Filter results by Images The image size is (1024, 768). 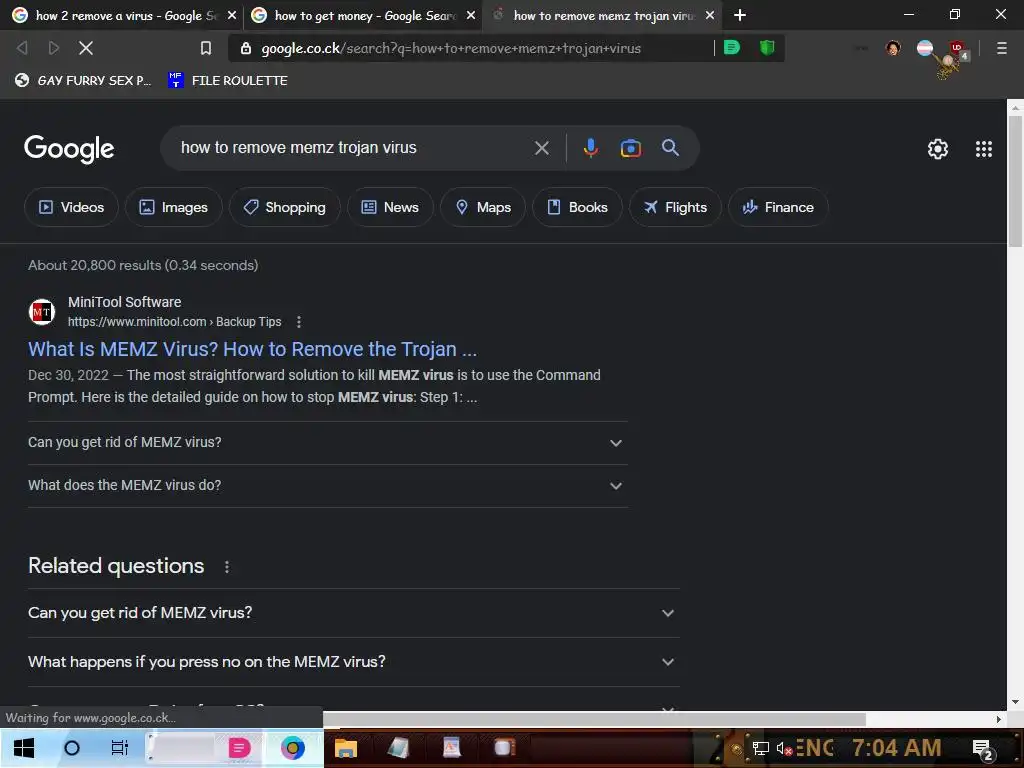coord(174,207)
